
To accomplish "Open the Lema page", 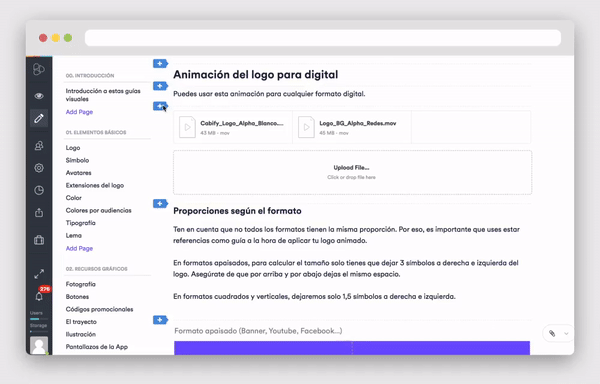I will point(73,236).
